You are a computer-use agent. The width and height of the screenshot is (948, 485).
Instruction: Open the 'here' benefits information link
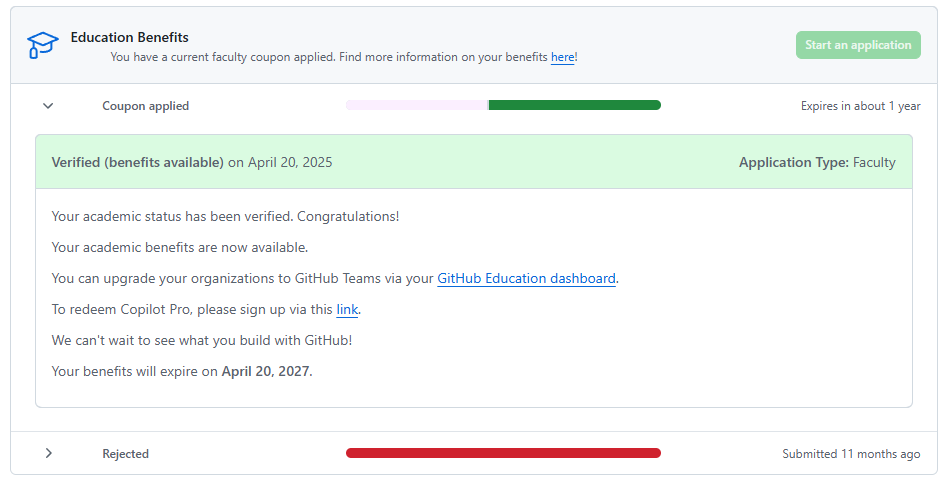click(x=562, y=57)
